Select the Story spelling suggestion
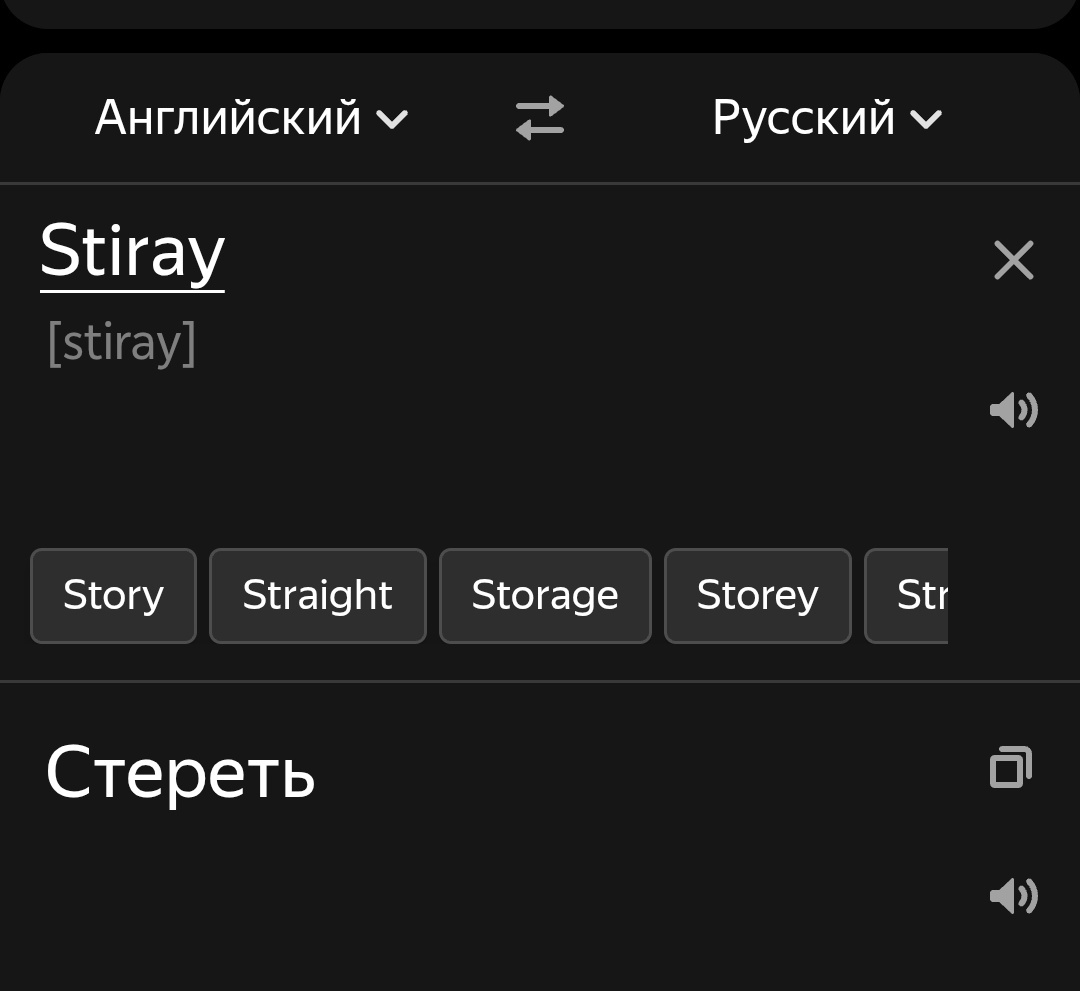The image size is (1080, 991). (x=113, y=595)
